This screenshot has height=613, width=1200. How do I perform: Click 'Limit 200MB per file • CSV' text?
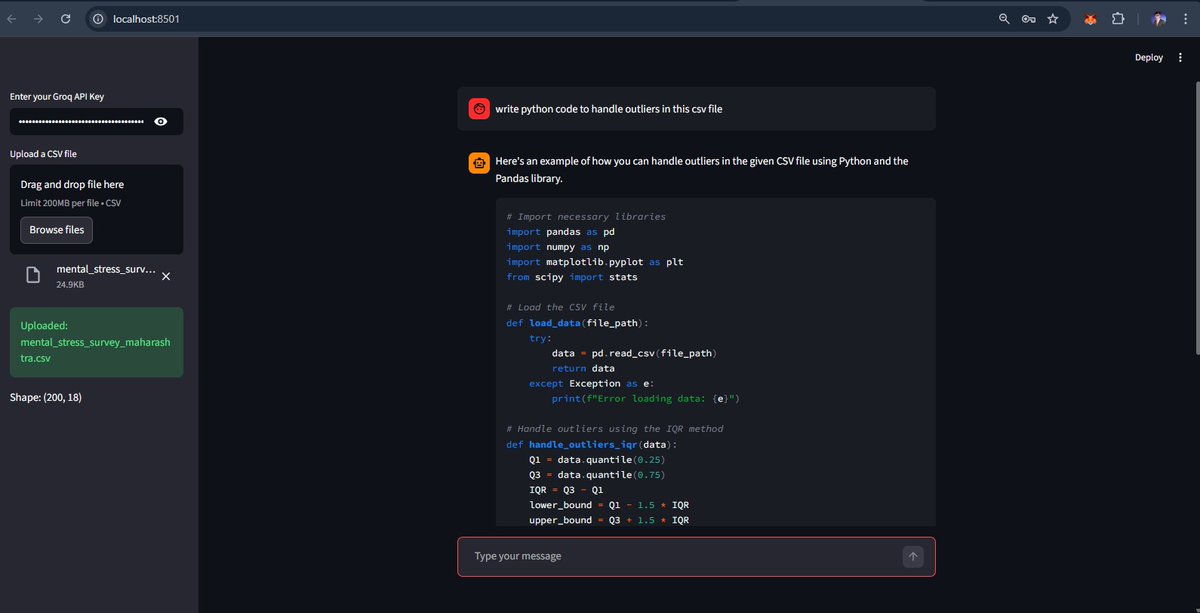[x=71, y=203]
